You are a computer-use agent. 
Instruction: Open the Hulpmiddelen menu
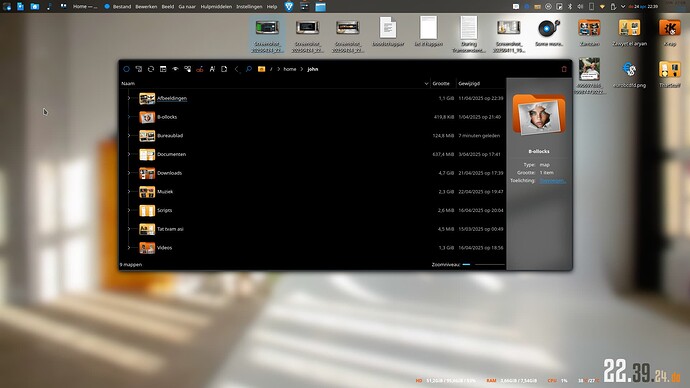point(216,7)
